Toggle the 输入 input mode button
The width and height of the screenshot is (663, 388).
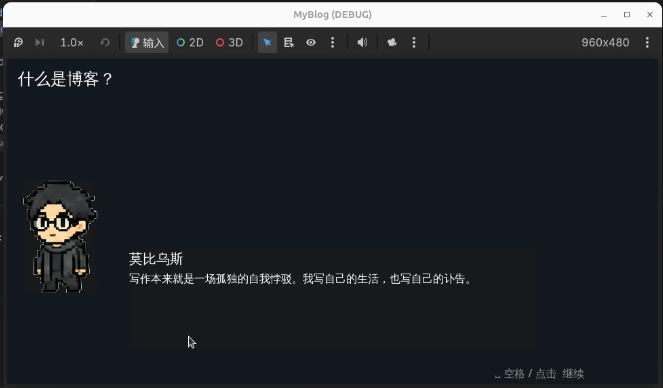tap(147, 42)
